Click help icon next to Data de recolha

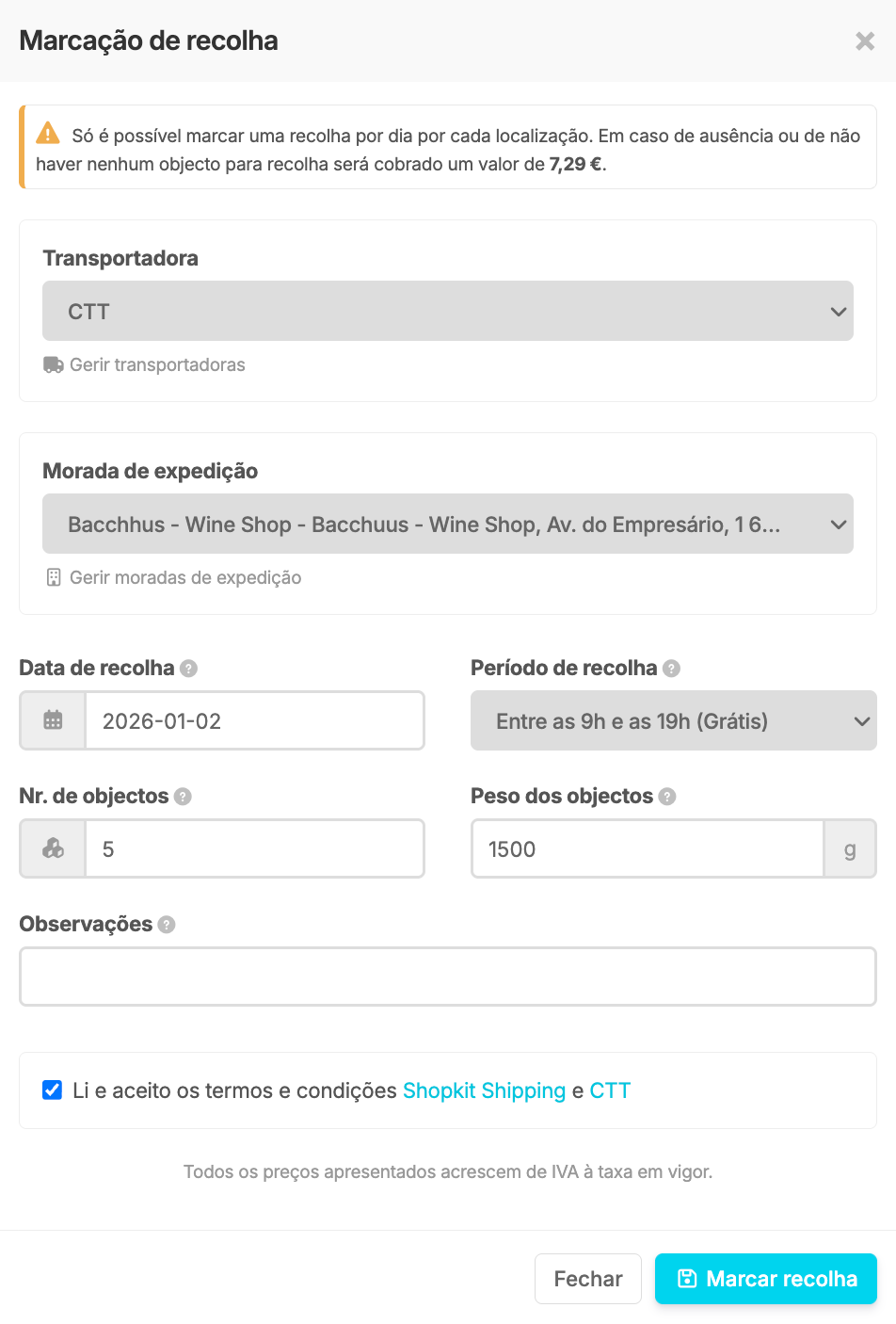click(x=189, y=669)
